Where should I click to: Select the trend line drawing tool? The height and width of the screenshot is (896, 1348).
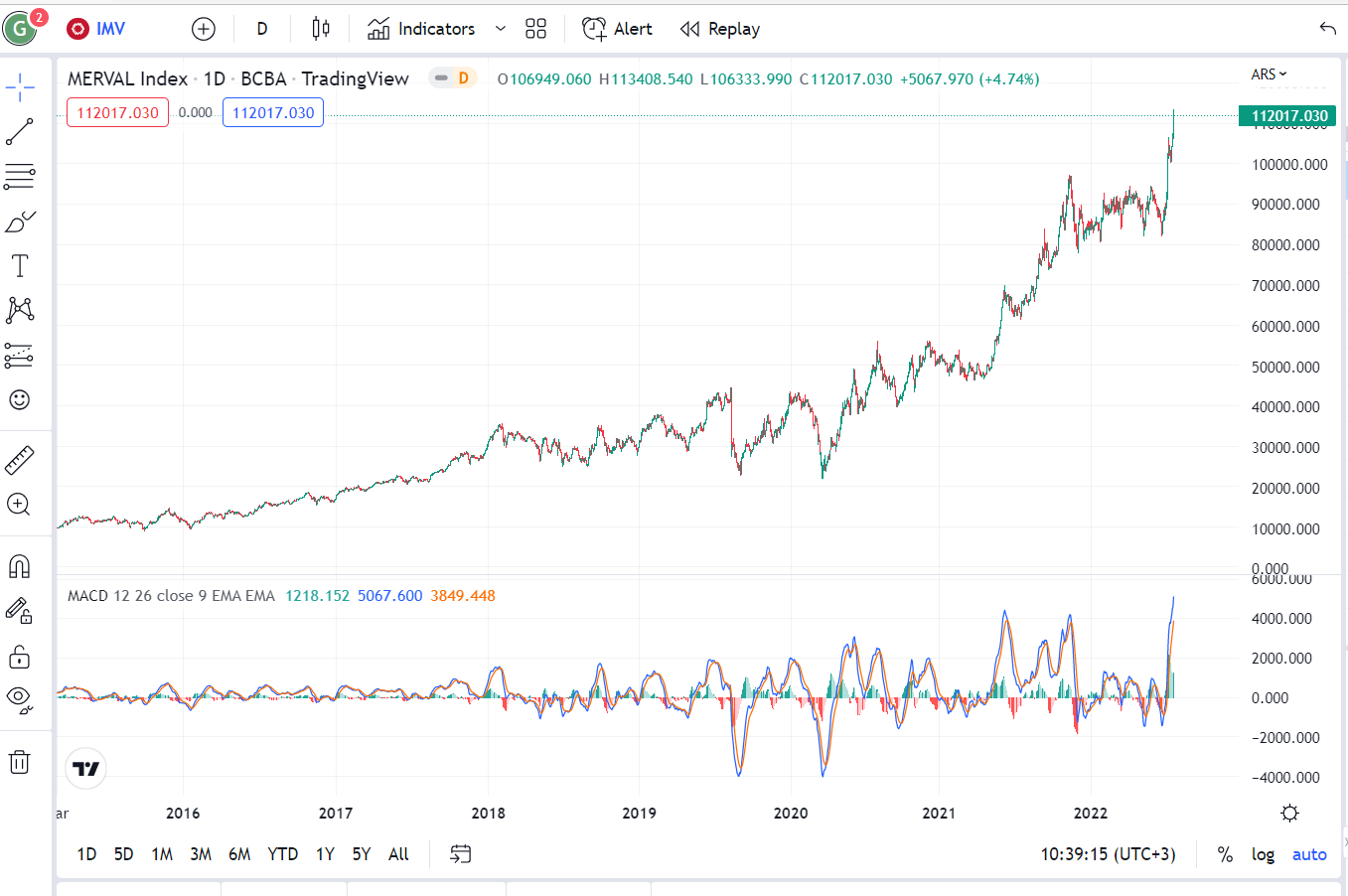point(20,131)
